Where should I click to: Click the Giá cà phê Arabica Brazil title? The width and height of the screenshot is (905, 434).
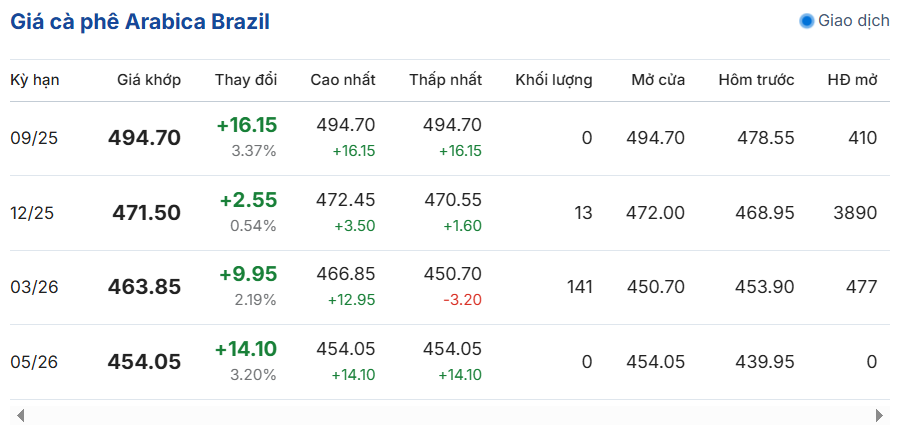[140, 22]
